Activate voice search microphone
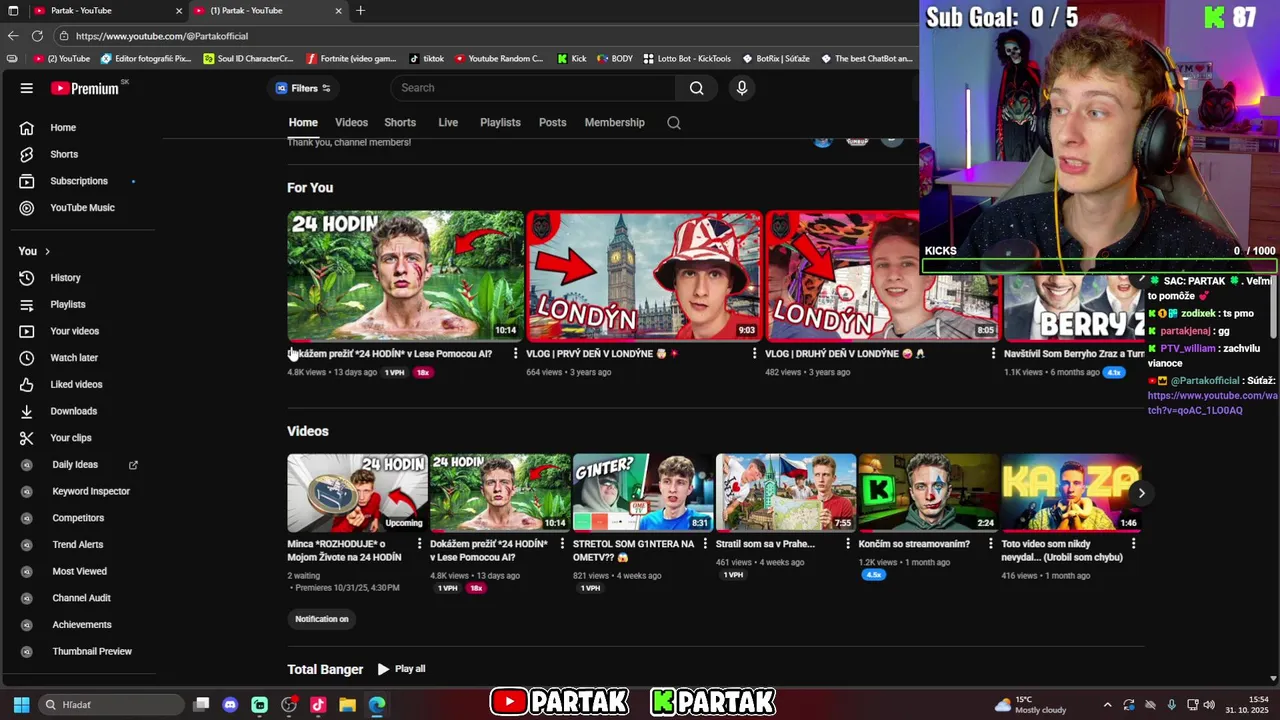The image size is (1280, 720). coord(741,88)
